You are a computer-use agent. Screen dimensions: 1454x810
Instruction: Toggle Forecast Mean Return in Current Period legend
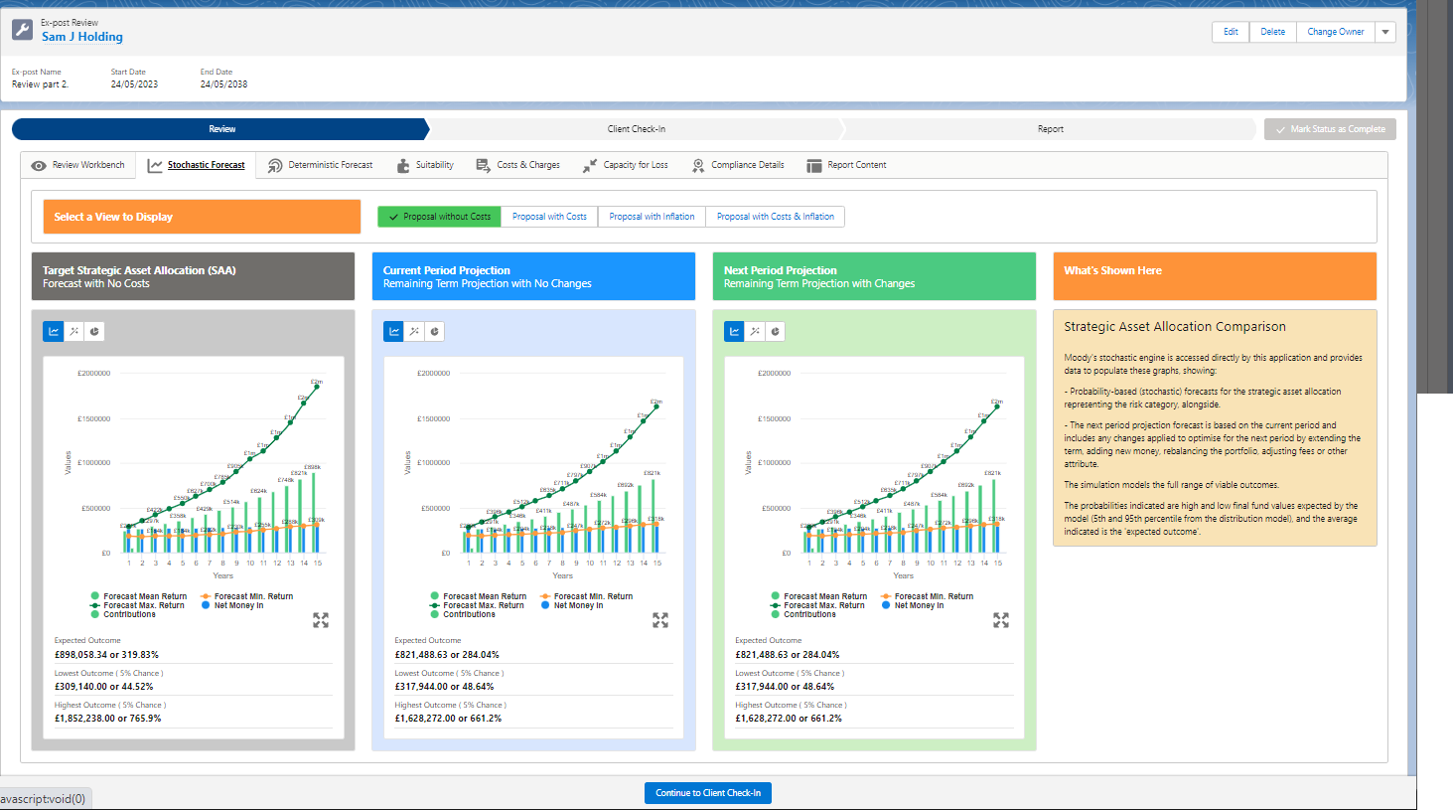coord(478,596)
